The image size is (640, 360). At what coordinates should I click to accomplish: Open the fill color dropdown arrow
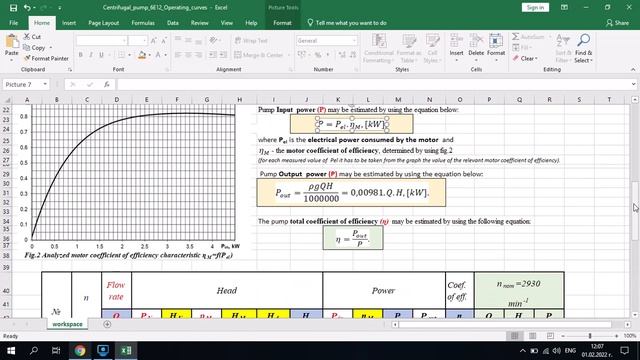tap(149, 55)
